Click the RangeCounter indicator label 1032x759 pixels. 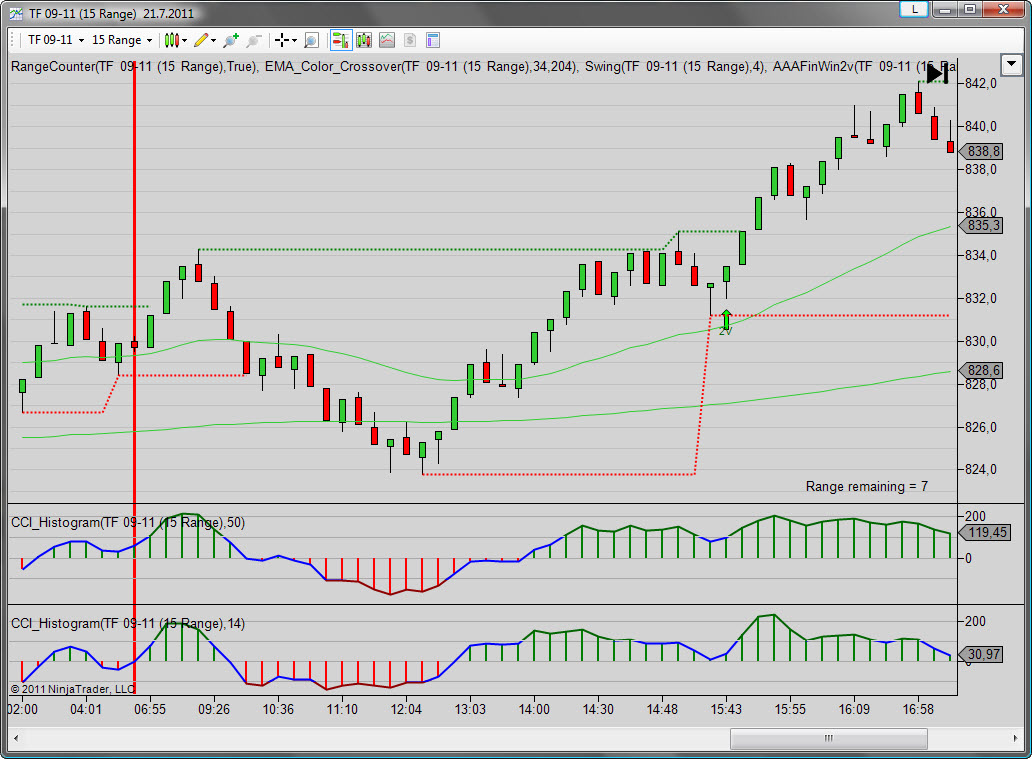[134, 66]
